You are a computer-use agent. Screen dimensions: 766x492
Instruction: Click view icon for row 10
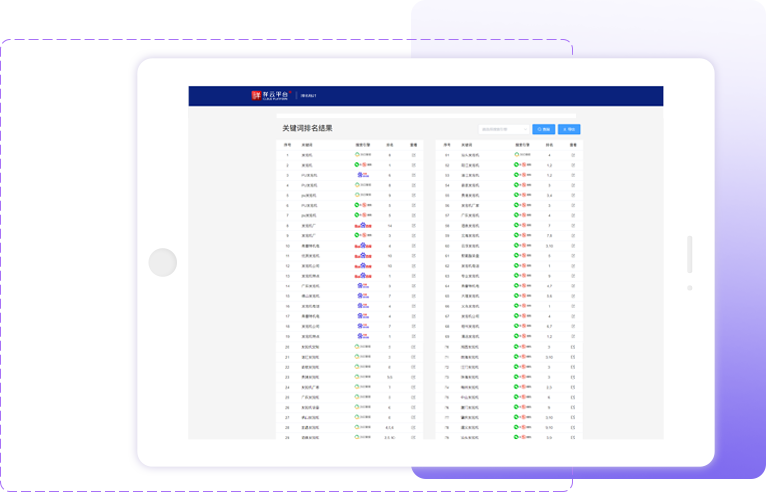point(413,246)
